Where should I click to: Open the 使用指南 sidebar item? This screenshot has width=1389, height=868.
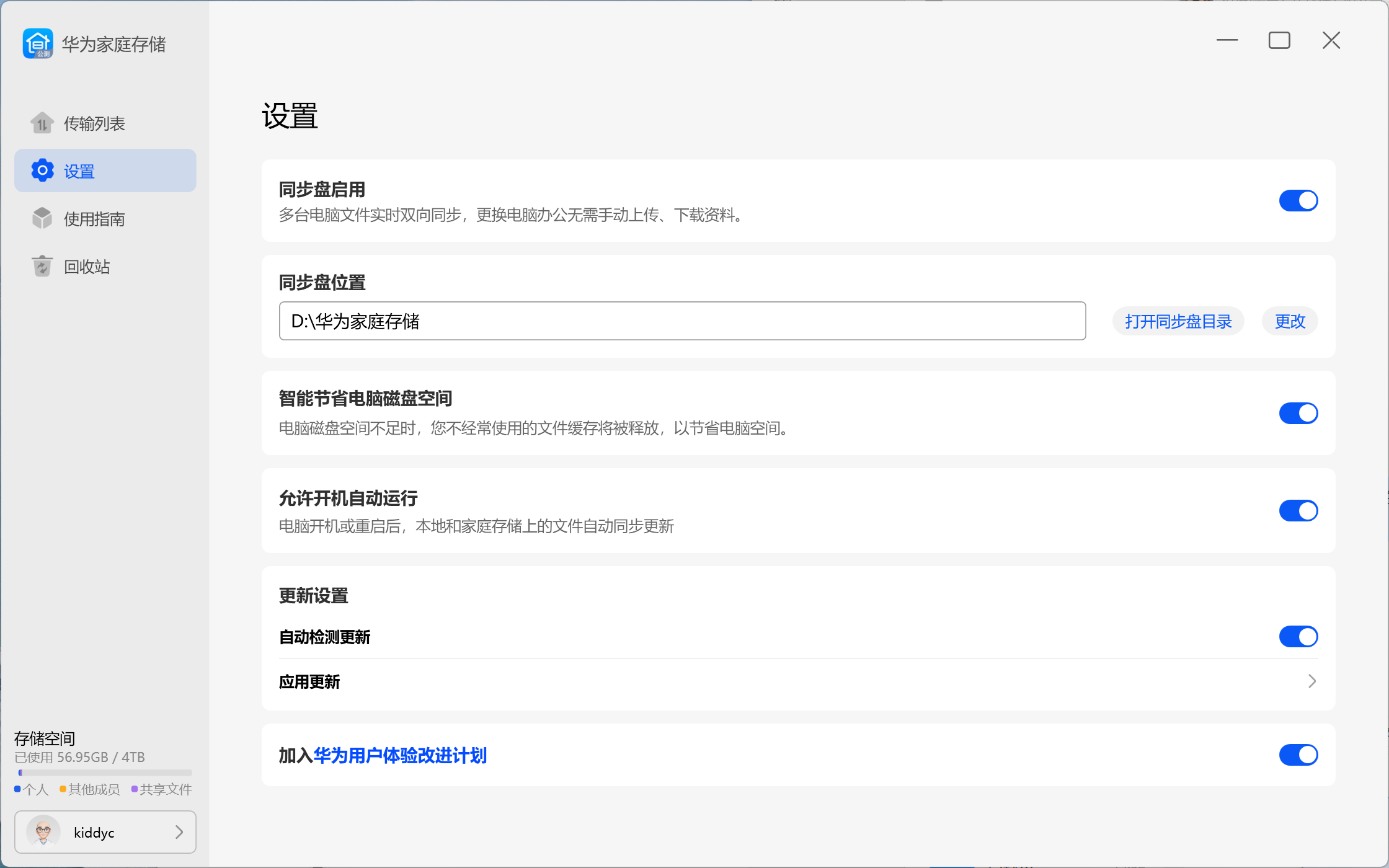click(105, 218)
